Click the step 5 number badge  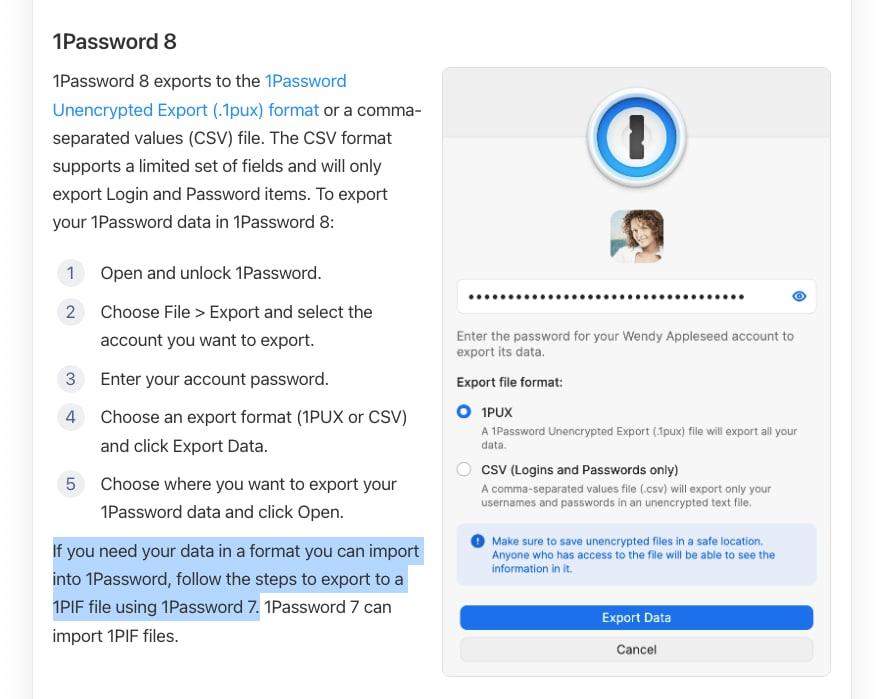click(x=70, y=484)
